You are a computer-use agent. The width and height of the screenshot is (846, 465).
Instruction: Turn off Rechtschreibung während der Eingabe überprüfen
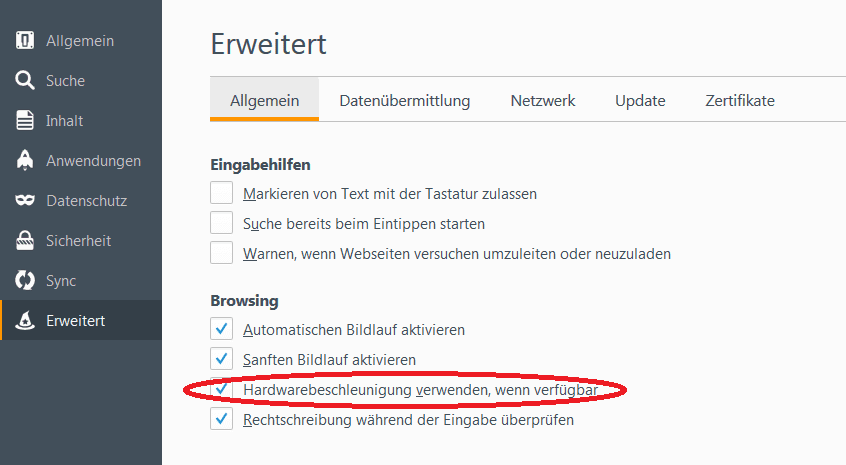pos(221,419)
